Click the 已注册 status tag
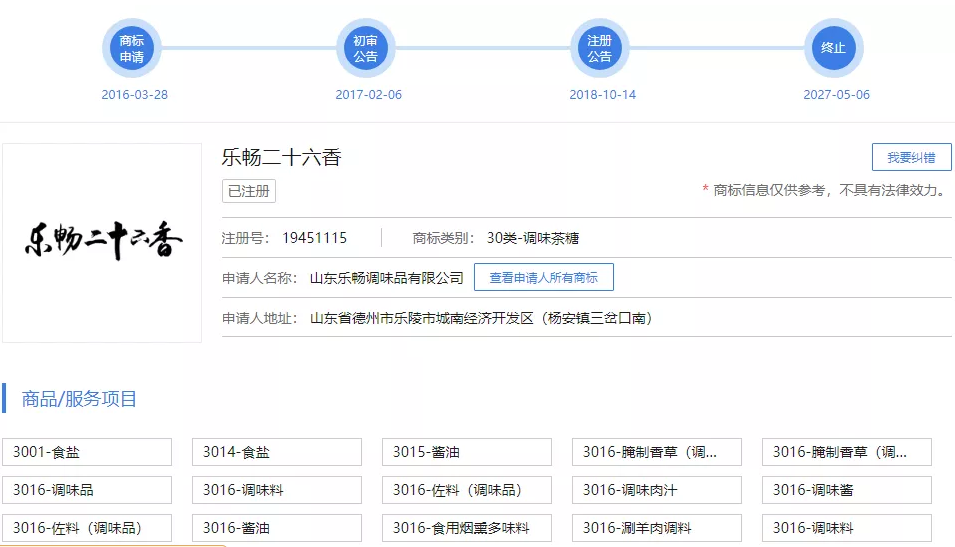The width and height of the screenshot is (955, 547). tap(248, 191)
